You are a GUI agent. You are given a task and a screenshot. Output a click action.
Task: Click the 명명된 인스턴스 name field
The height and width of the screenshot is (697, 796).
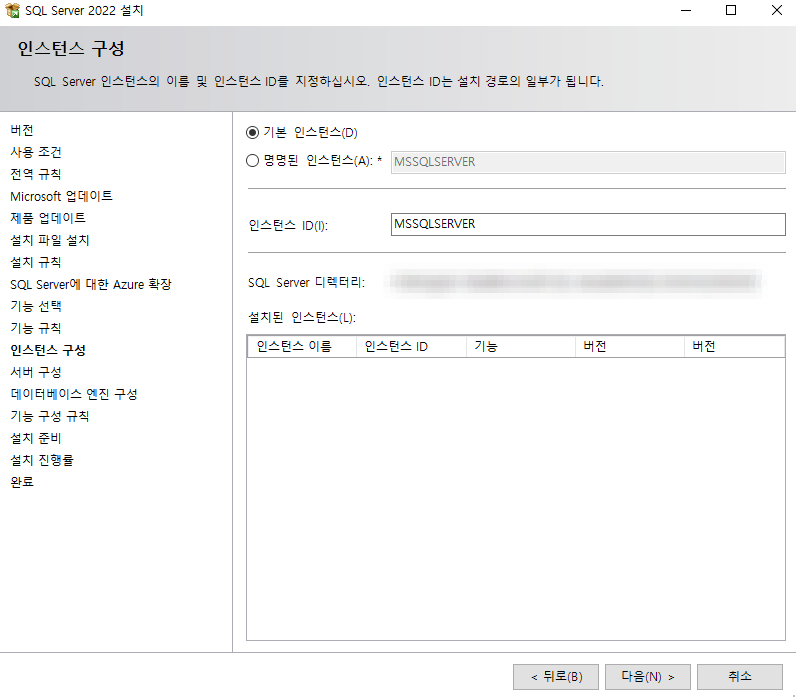[588, 162]
